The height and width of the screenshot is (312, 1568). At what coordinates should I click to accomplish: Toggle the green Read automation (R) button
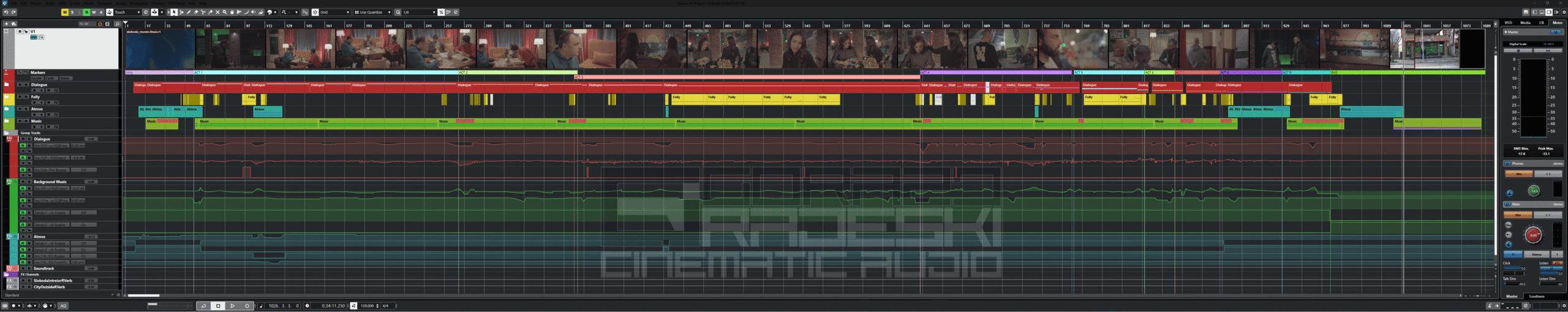(x=87, y=12)
